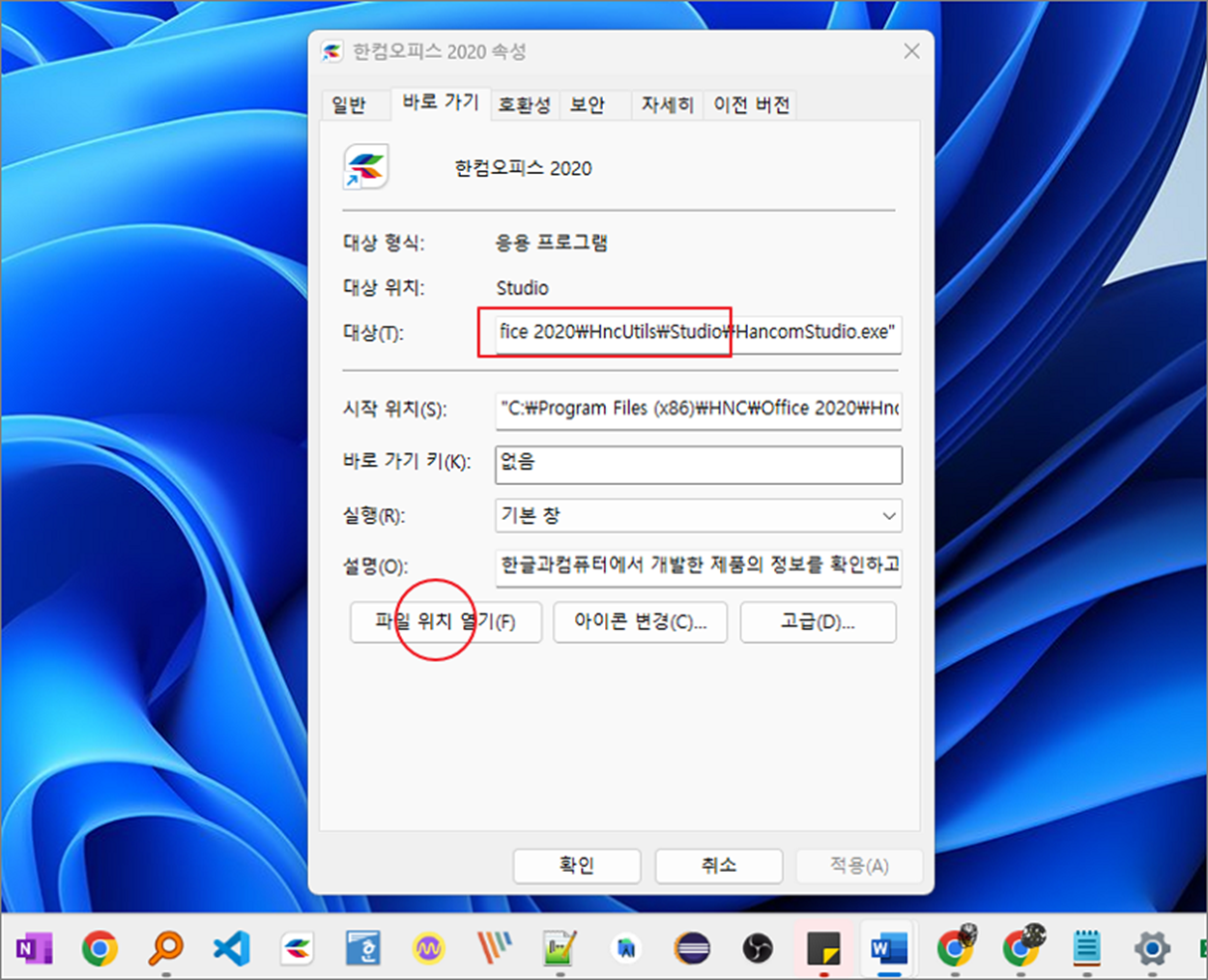Click 아이콘 변경(C)... button
The width and height of the screenshot is (1208, 980).
(x=640, y=621)
